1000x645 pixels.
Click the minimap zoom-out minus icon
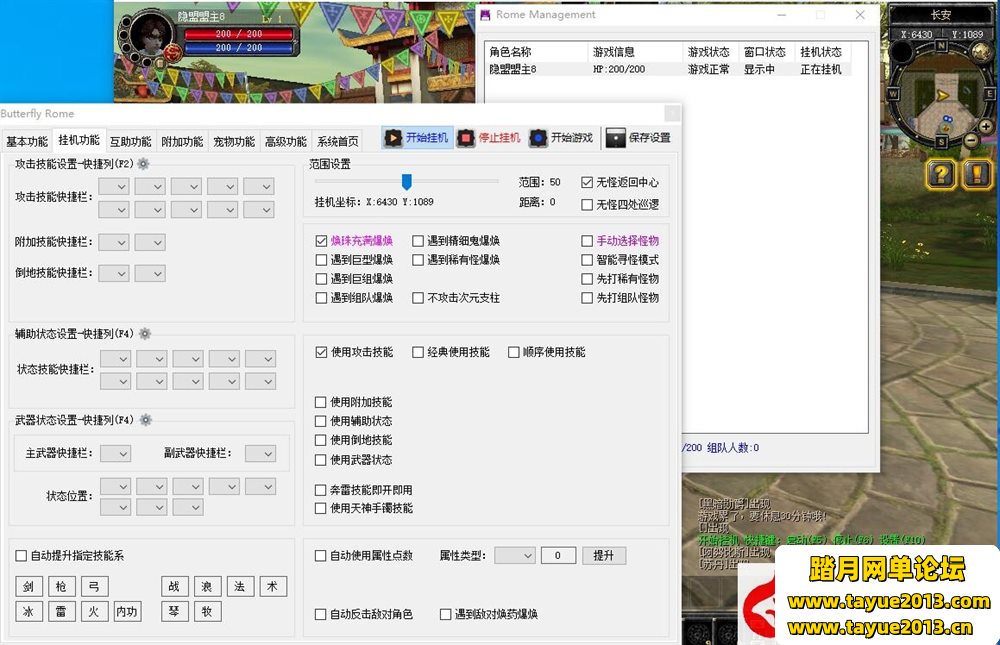point(971,140)
